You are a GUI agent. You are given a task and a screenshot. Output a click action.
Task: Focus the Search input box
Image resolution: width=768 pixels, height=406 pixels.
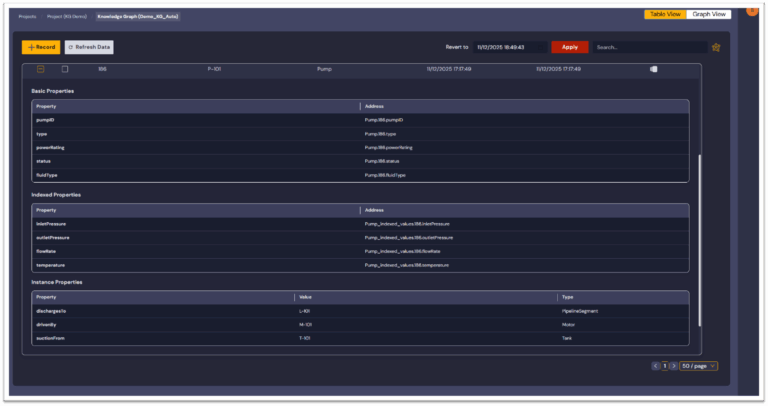tap(648, 47)
